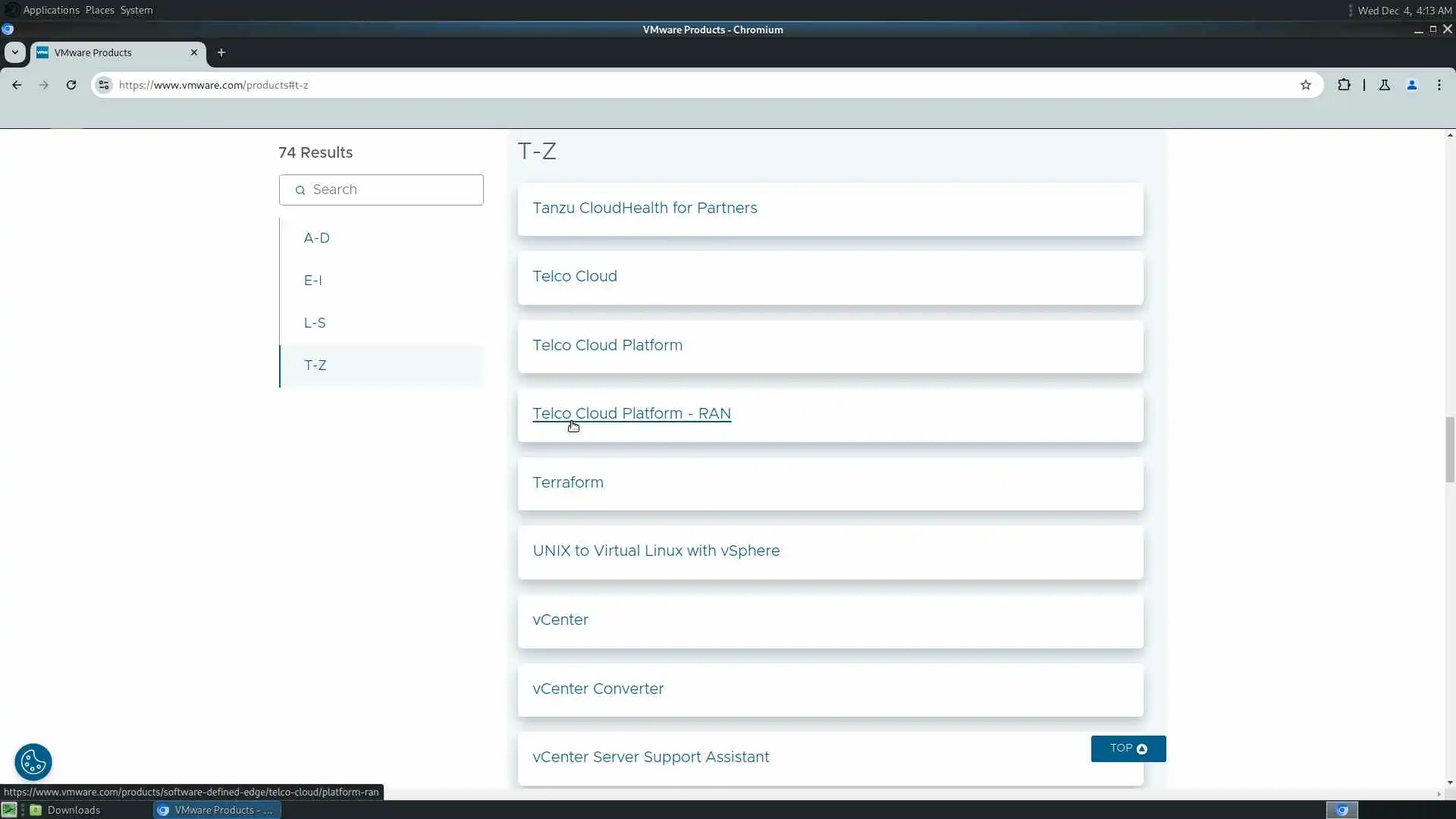Close the VMware Products tab
The image size is (1456, 819).
(x=194, y=52)
